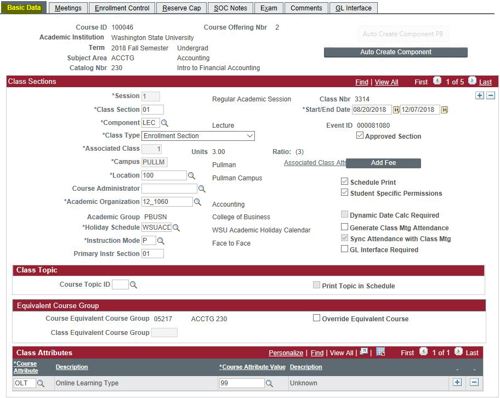Click Personalize in Class Attributes
Viewport: 500px width, 398px height.
[x=286, y=353]
